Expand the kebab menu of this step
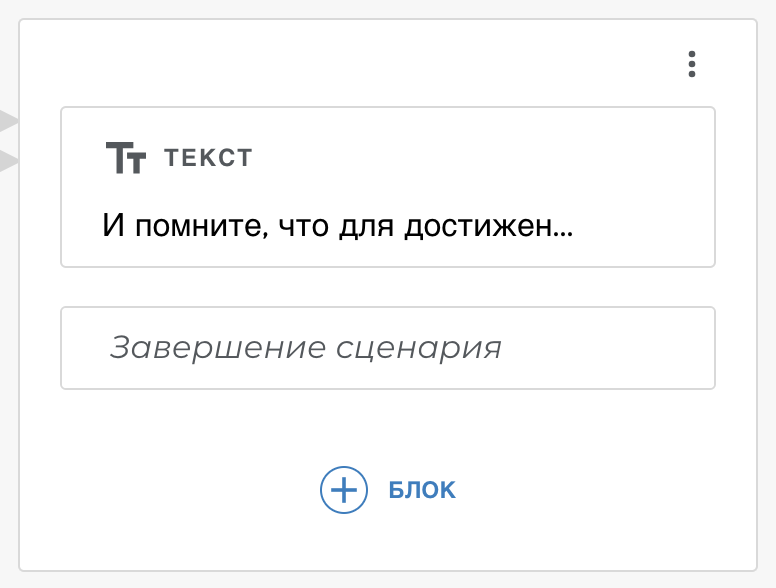The width and height of the screenshot is (776, 588). (692, 65)
